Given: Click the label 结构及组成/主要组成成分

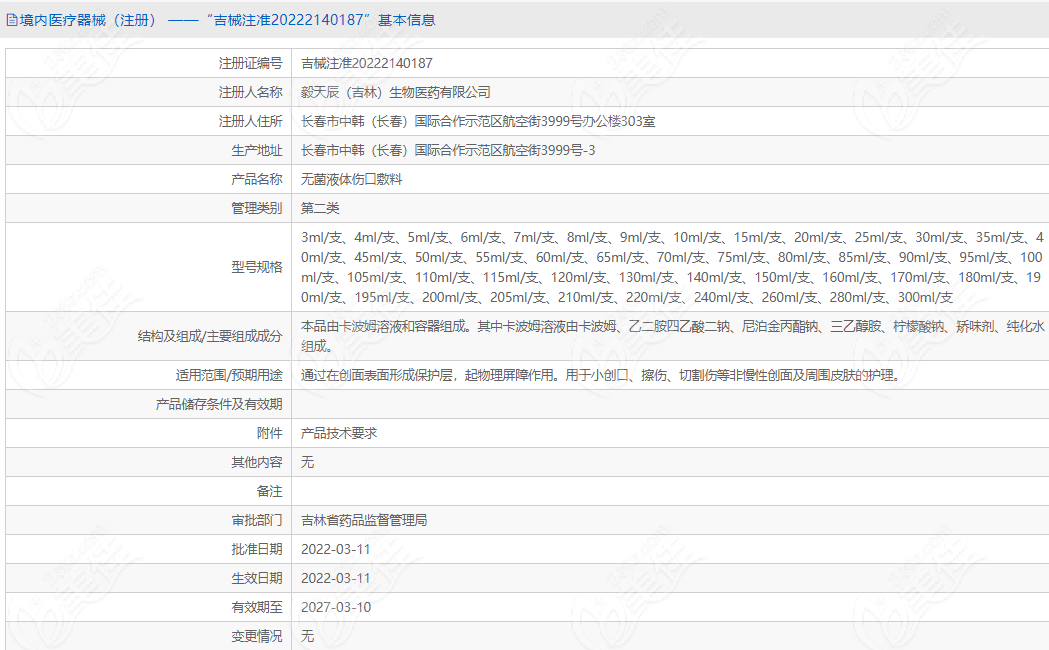Looking at the screenshot, I should 210,336.
